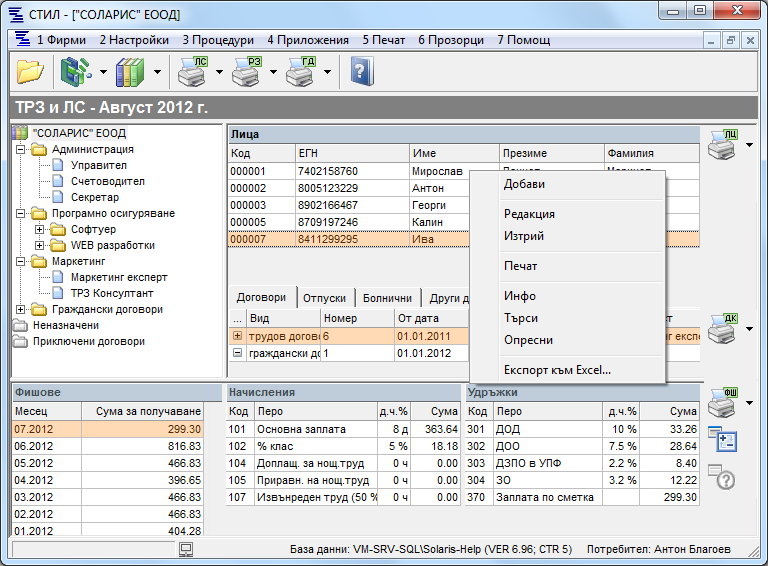
Task: Open dropdown arrow next to building icon
Action: click(x=103, y=72)
